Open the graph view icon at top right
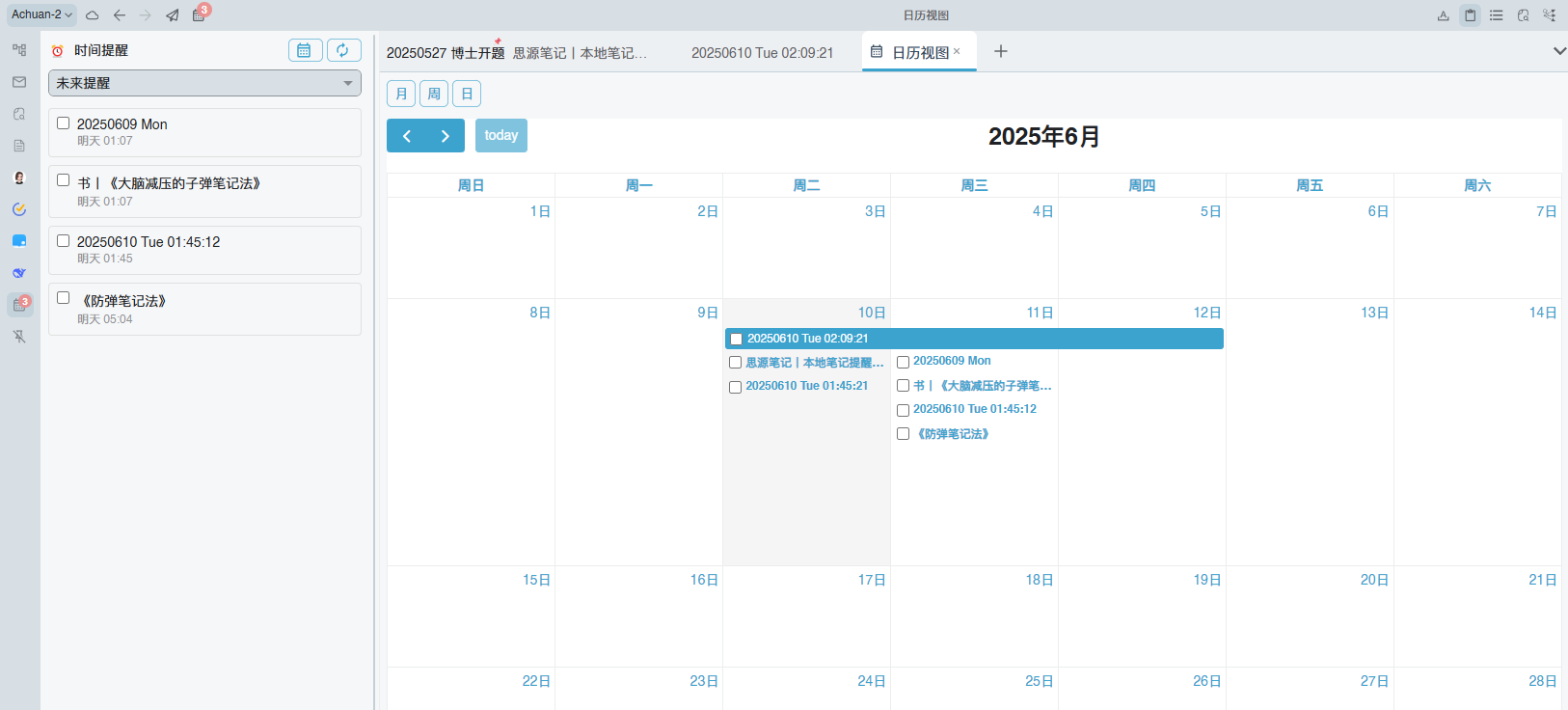Image resolution: width=1568 pixels, height=710 pixels. coord(1550,15)
